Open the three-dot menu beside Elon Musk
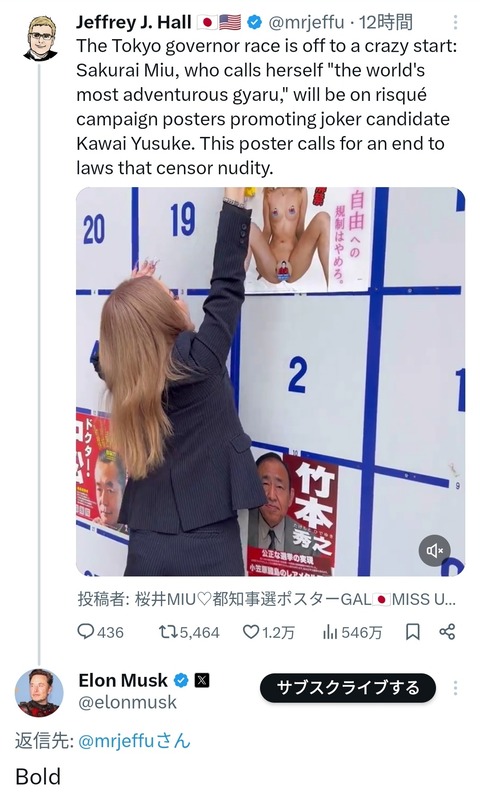The image size is (480, 800). 455,688
